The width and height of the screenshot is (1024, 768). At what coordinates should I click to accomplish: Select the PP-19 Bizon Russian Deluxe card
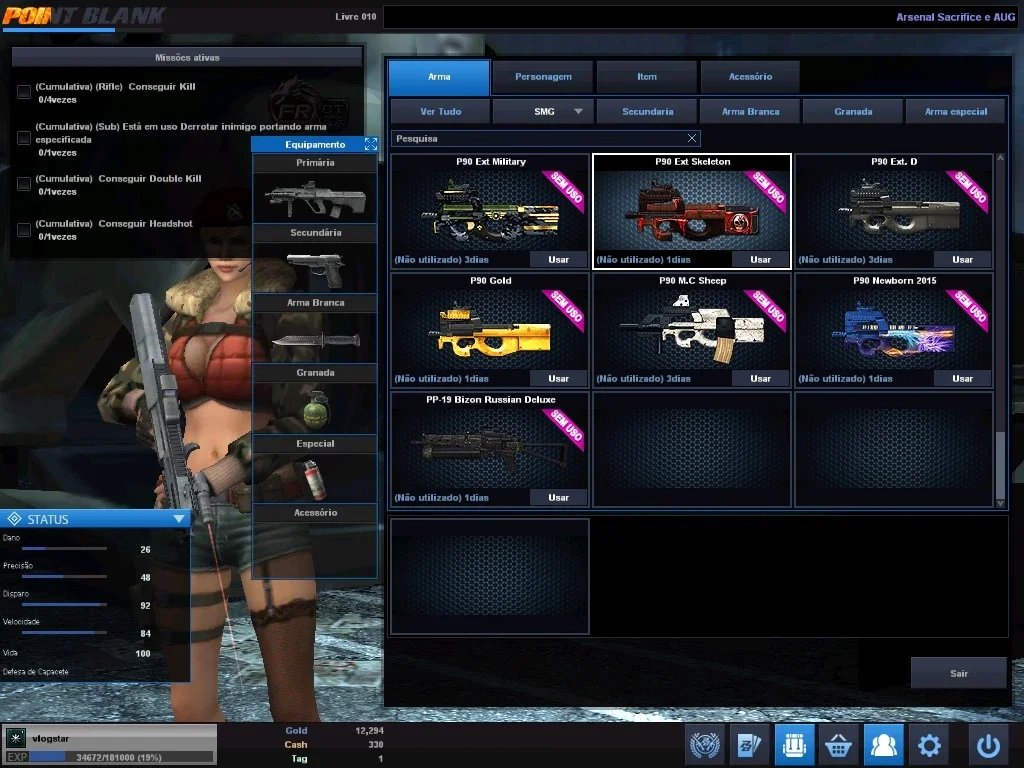pyautogui.click(x=490, y=449)
